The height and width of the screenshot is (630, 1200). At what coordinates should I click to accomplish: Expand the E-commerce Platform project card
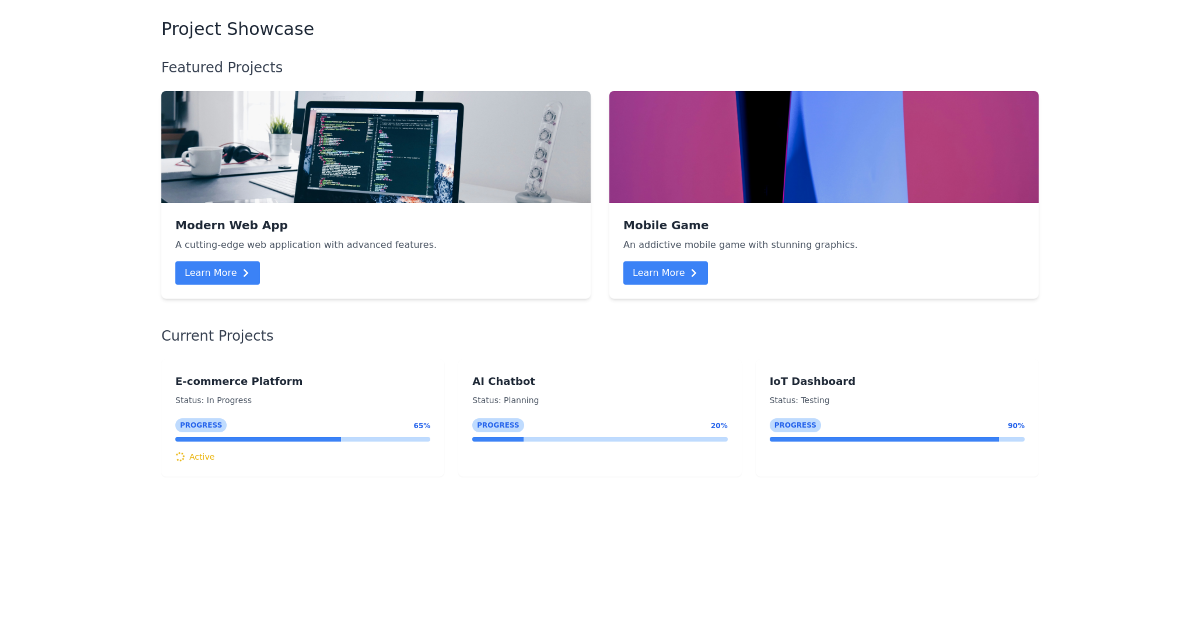302,418
